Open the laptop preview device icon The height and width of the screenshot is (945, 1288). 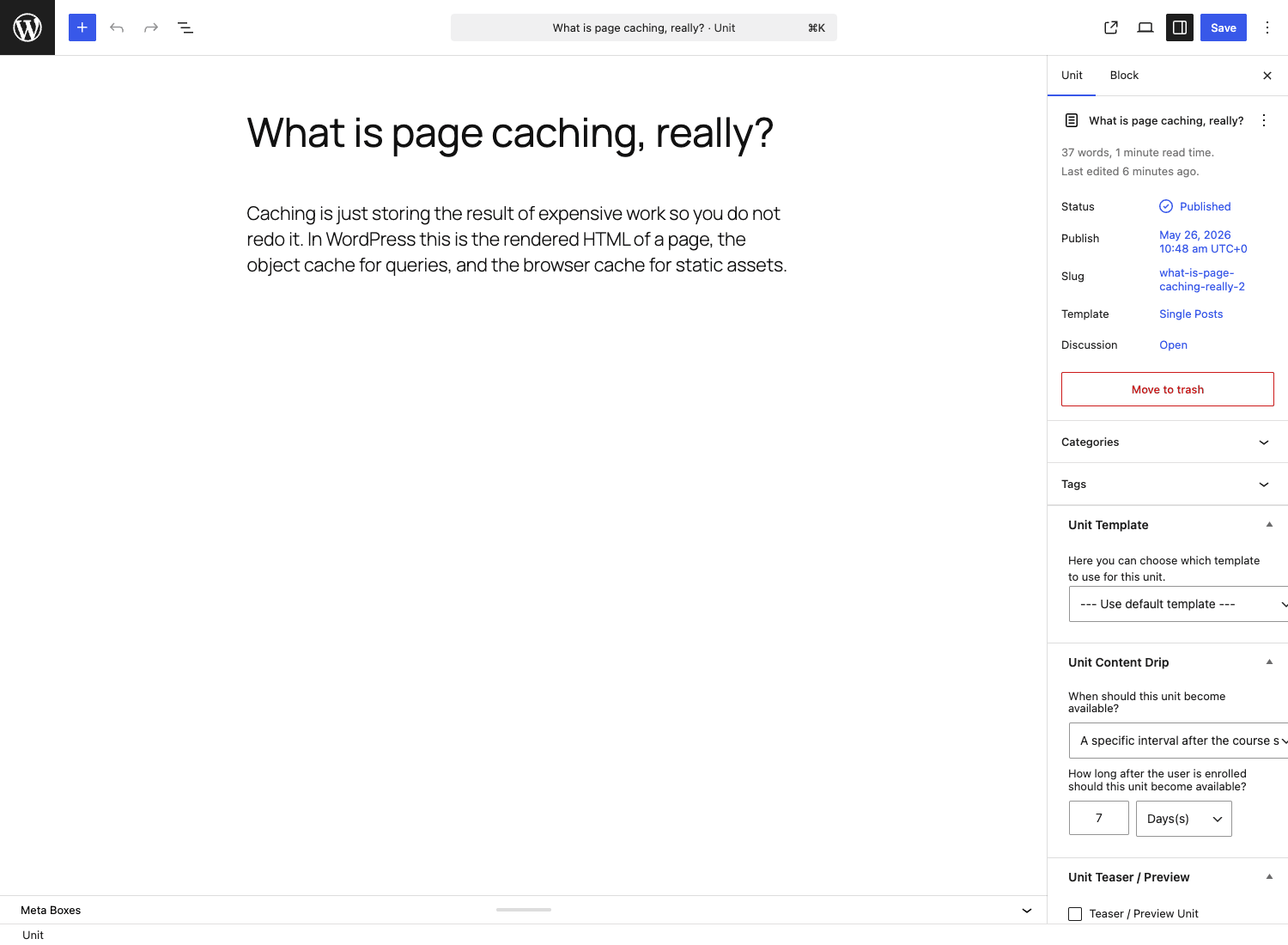point(1145,27)
